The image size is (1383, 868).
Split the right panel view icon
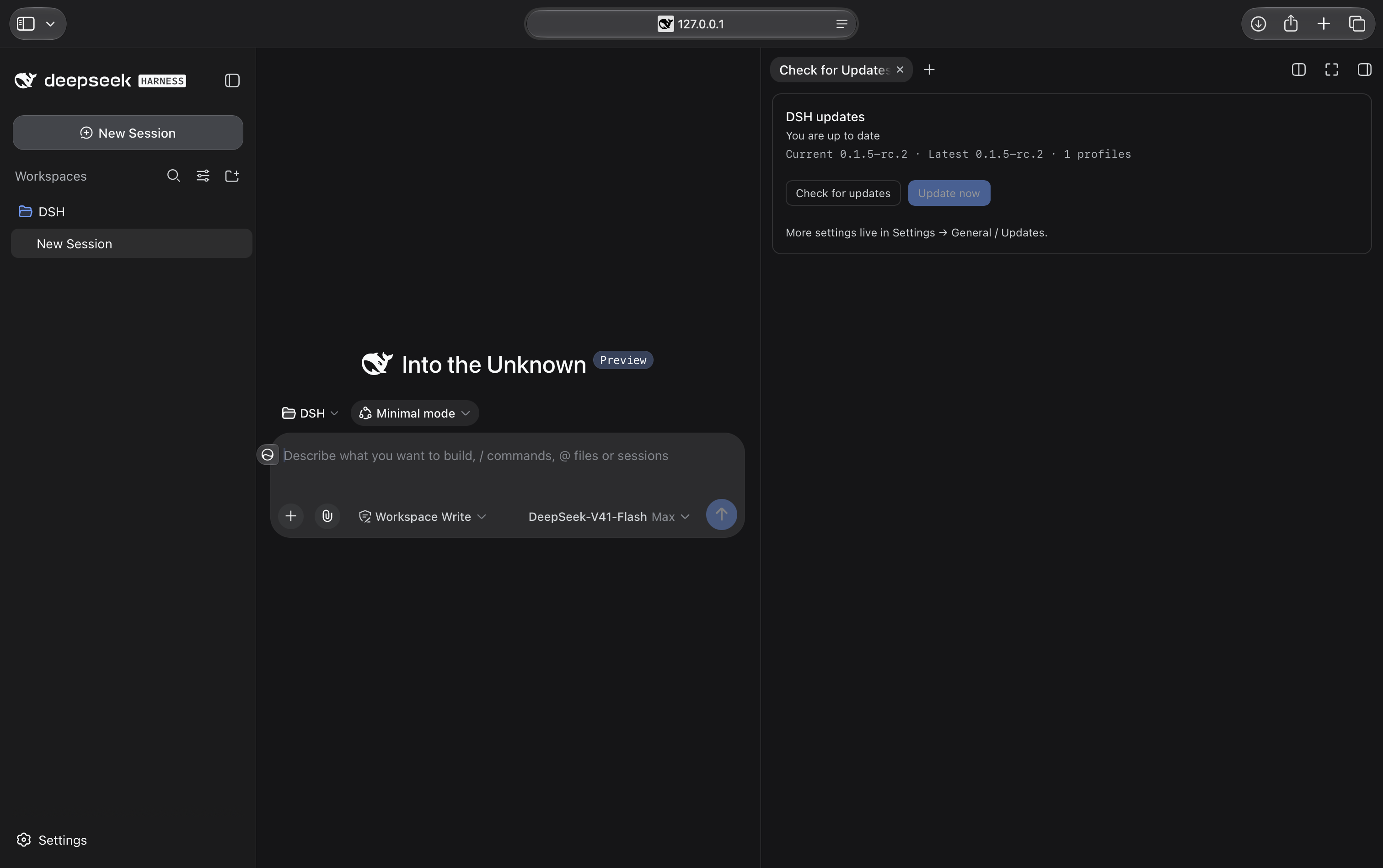click(1298, 70)
